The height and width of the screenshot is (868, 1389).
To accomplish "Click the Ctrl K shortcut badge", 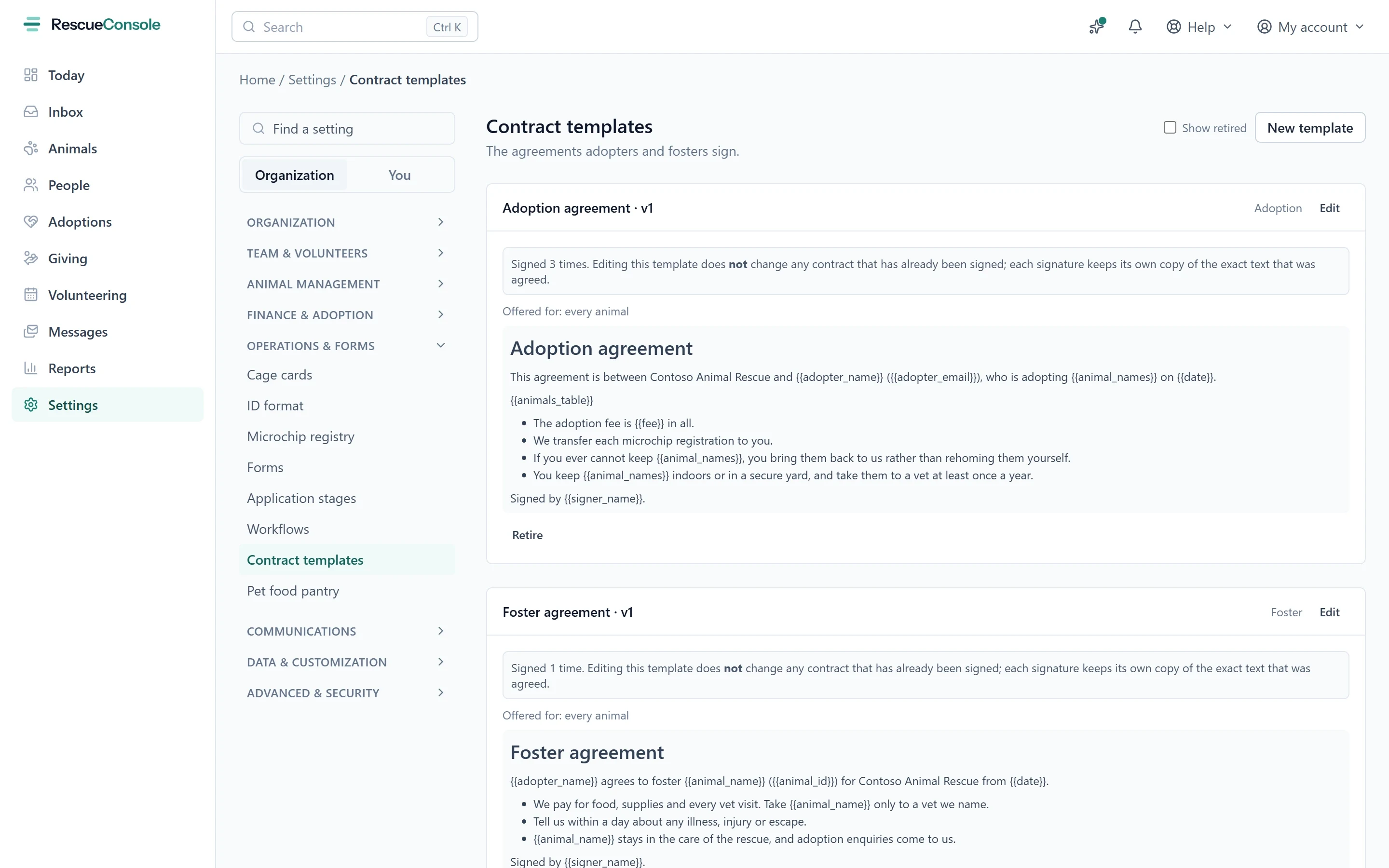I will click(x=447, y=27).
